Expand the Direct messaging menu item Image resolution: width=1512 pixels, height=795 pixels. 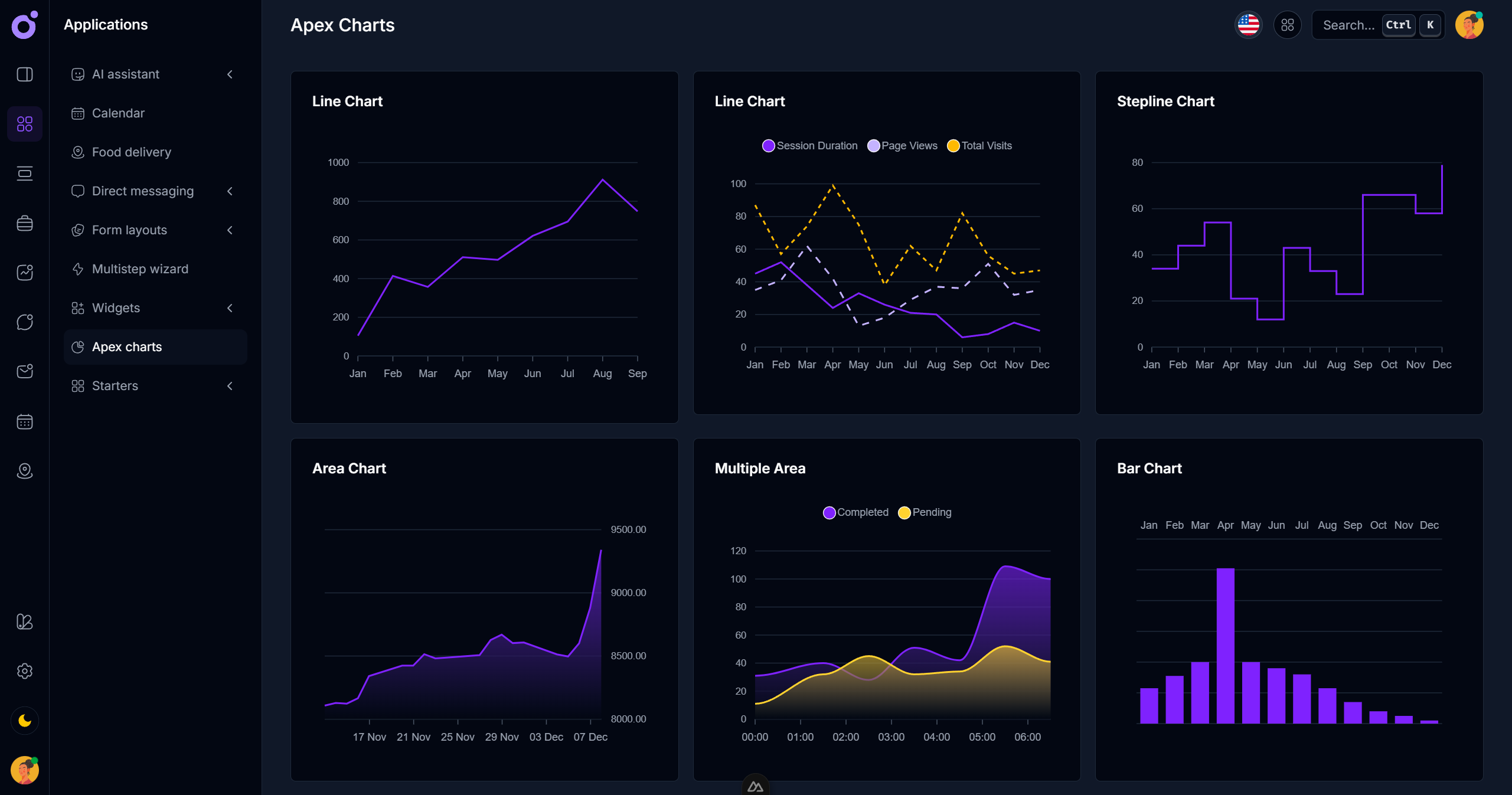coord(143,191)
